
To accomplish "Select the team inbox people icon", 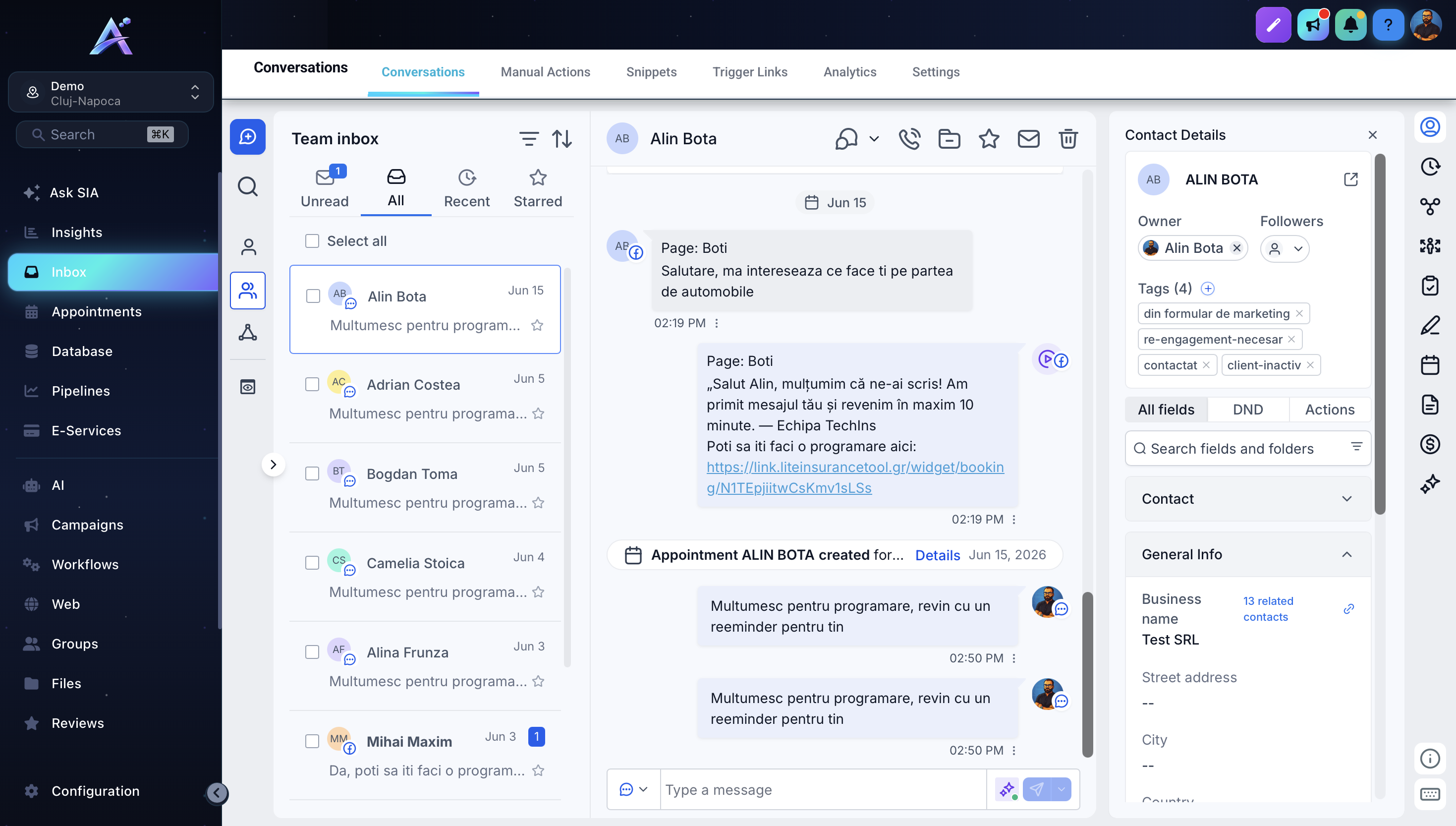I will pos(248,291).
